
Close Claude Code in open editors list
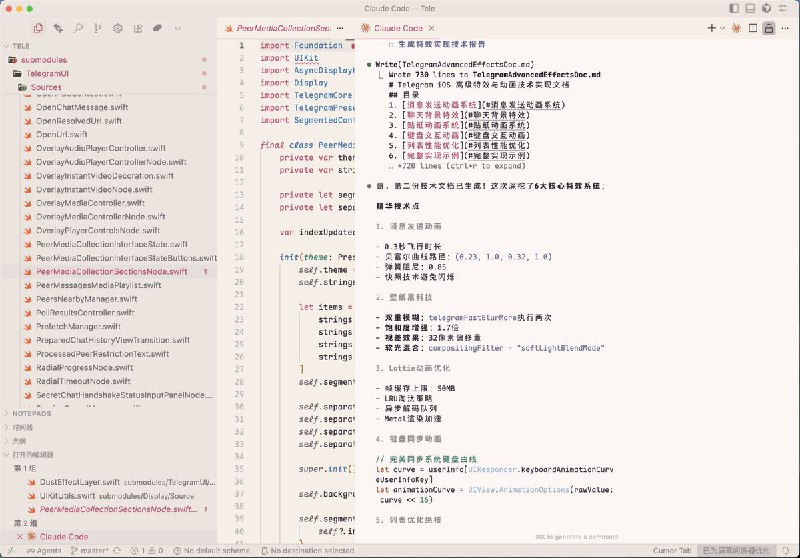[19, 537]
